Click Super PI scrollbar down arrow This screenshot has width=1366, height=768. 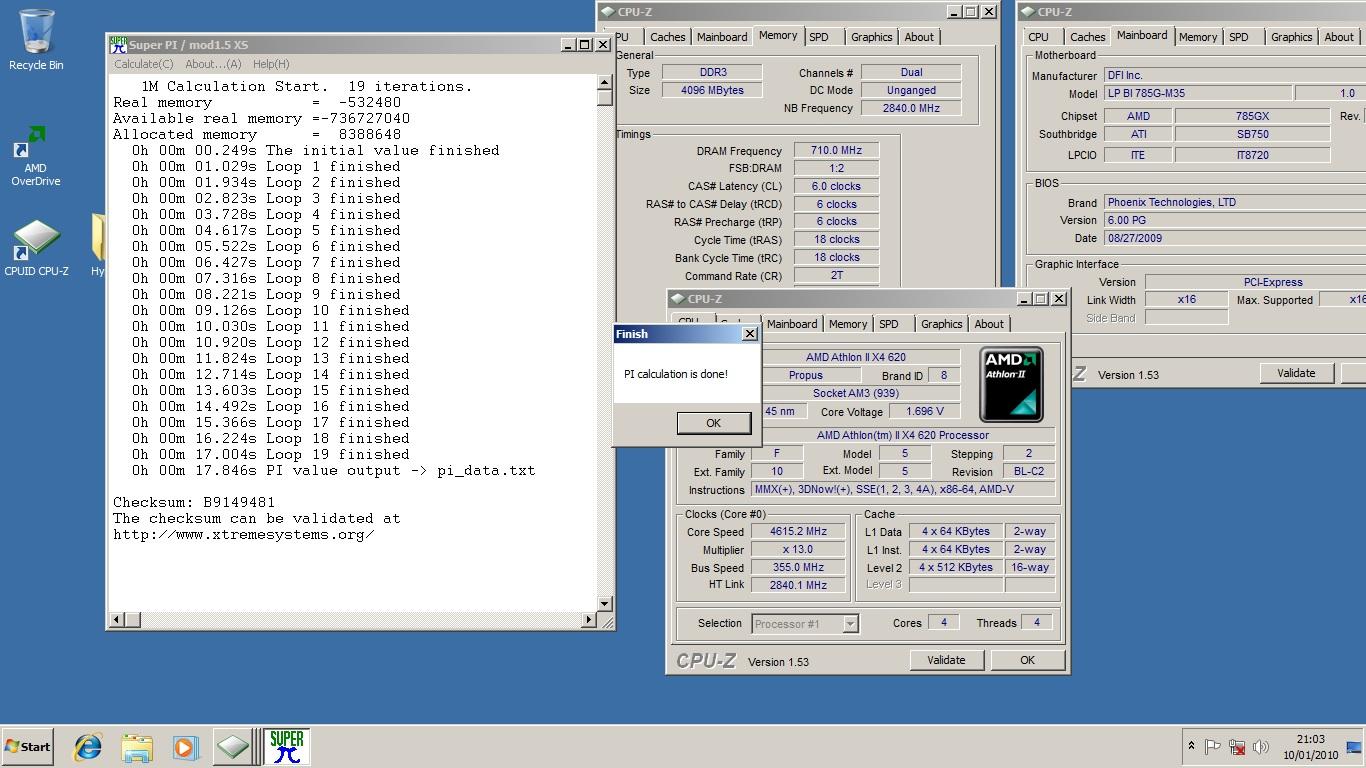[x=604, y=604]
